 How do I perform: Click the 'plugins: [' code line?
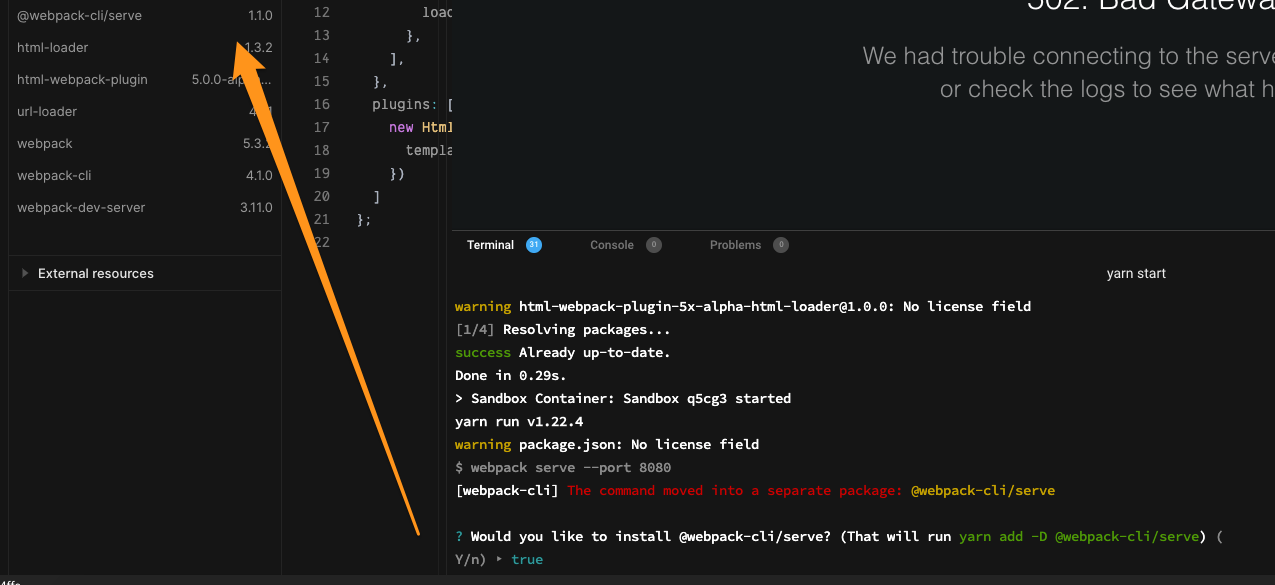(x=412, y=104)
